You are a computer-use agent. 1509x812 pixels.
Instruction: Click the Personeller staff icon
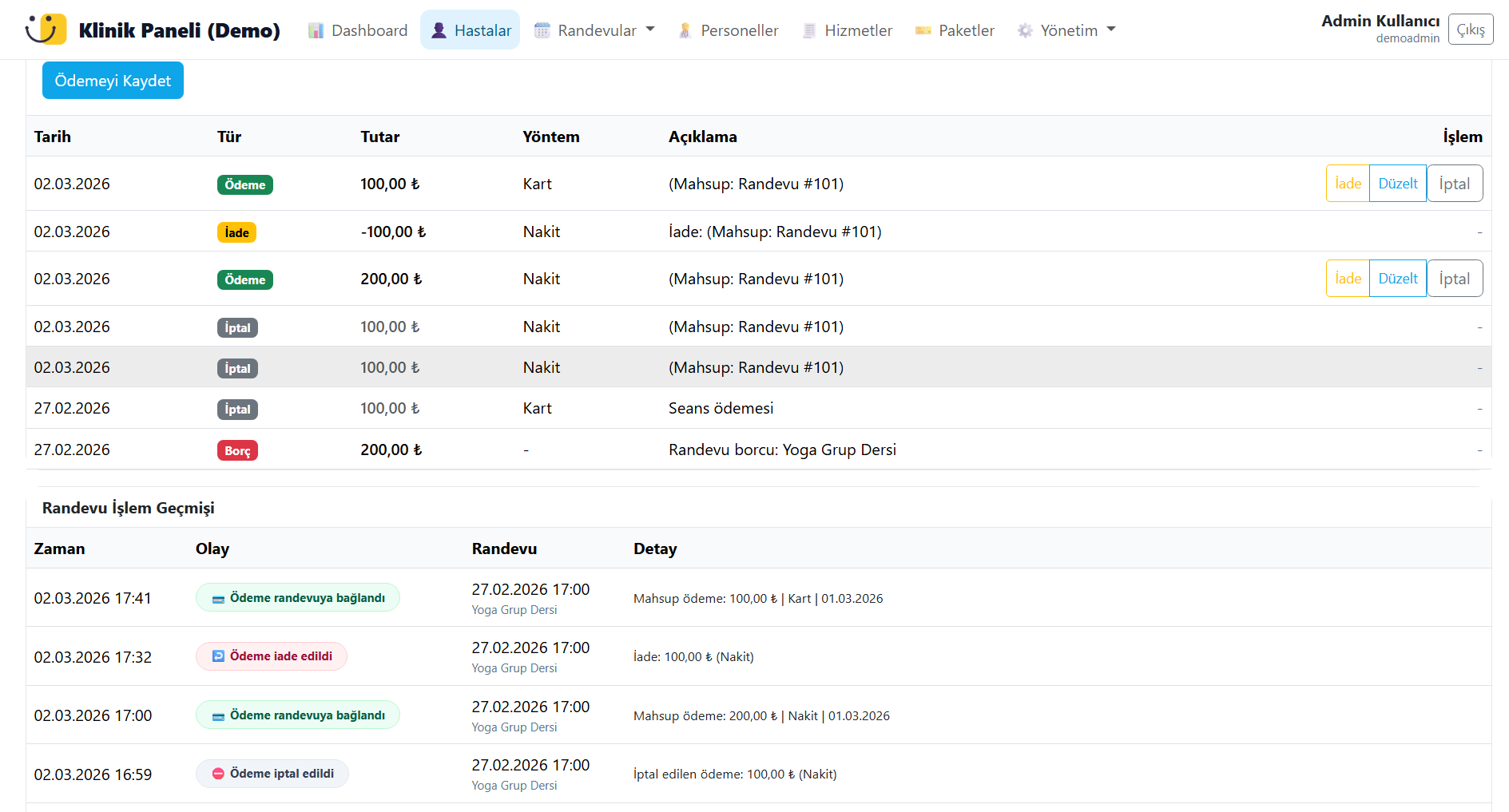click(x=685, y=30)
